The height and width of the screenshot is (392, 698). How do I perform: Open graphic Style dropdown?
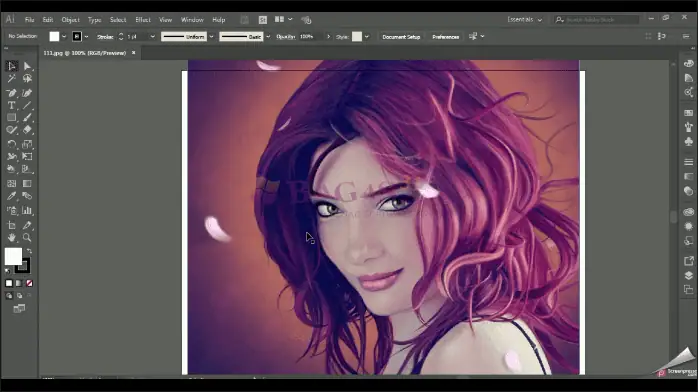pyautogui.click(x=367, y=36)
